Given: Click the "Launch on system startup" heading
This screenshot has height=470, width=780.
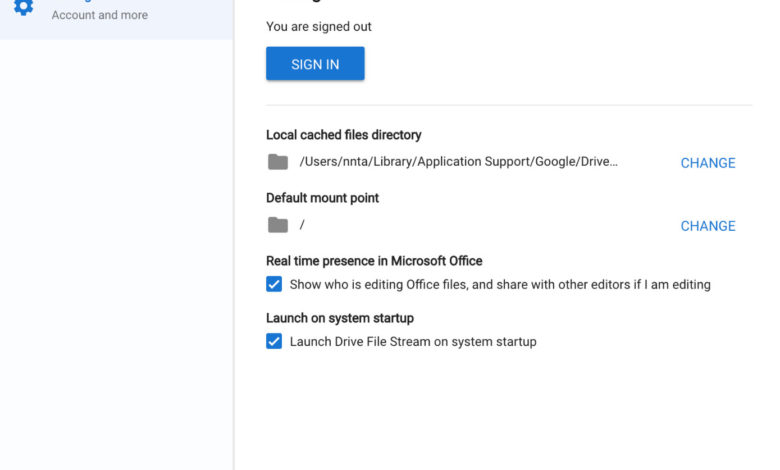Looking at the screenshot, I should click(x=340, y=318).
